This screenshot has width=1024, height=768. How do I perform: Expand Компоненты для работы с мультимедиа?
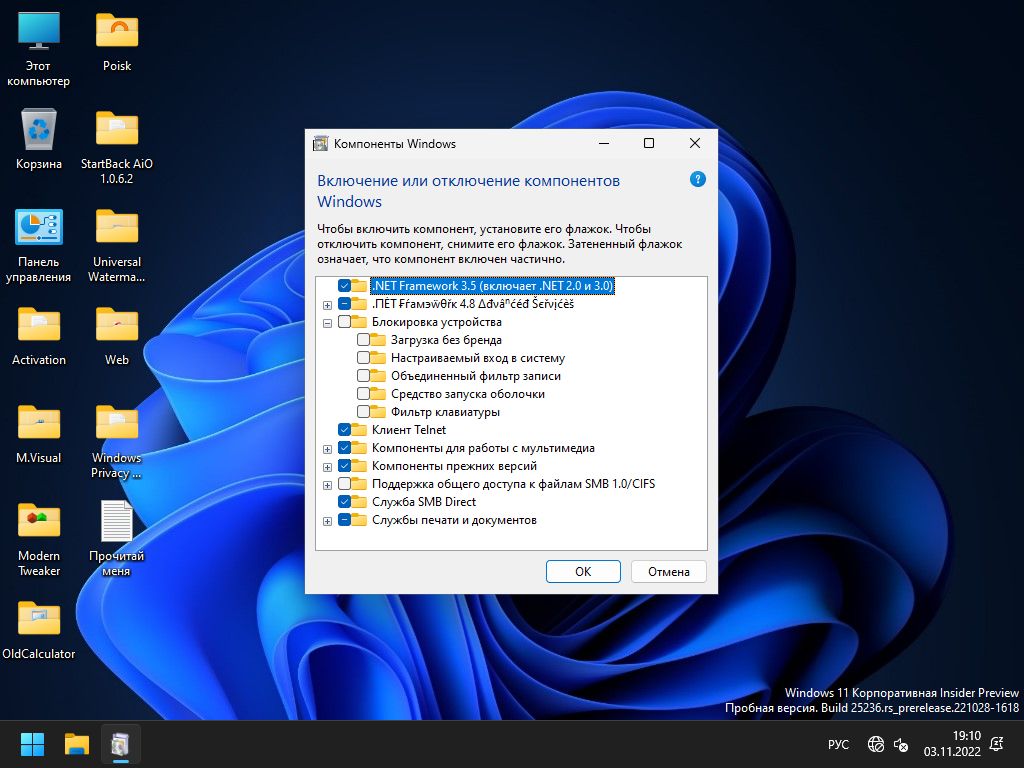[327, 449]
